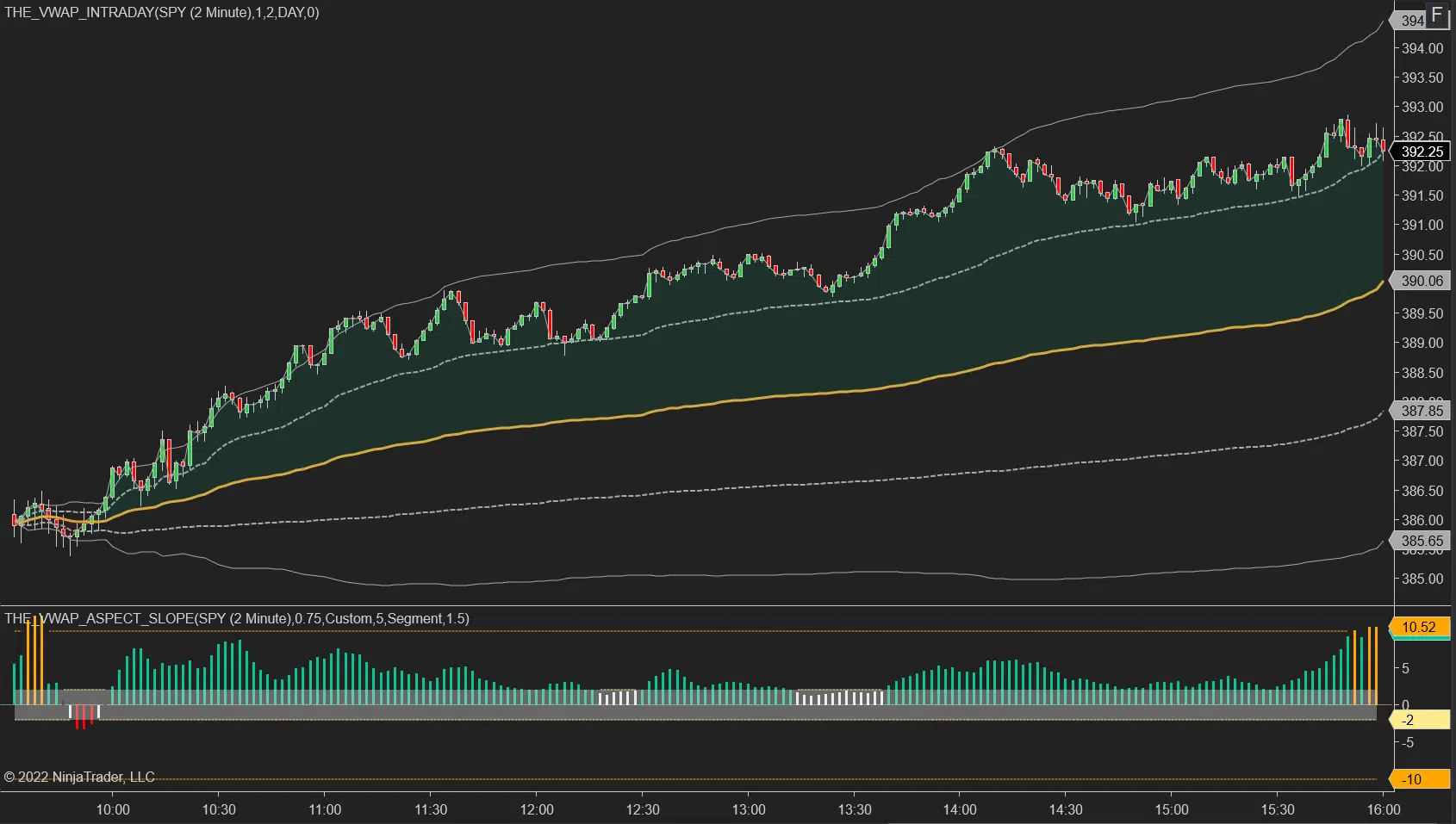Click the 390.50 price axis label
This screenshot has width=1456, height=824.
tap(1422, 255)
